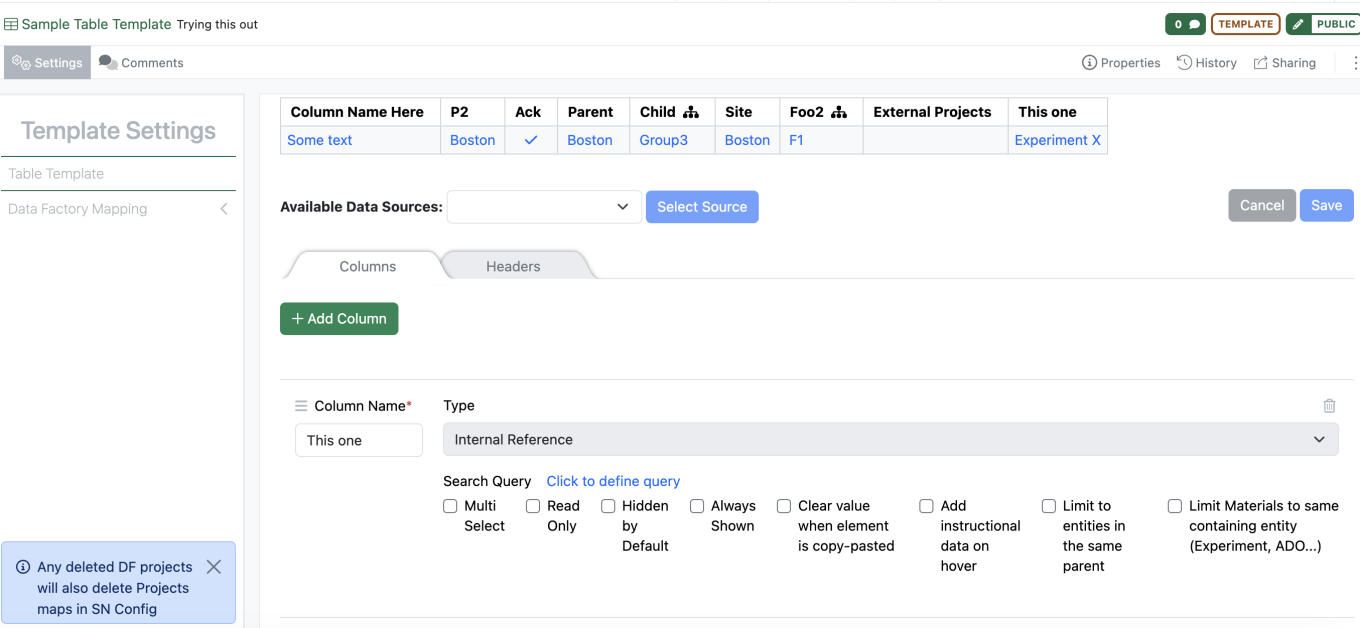Switch to the Headers tab

click(513, 266)
